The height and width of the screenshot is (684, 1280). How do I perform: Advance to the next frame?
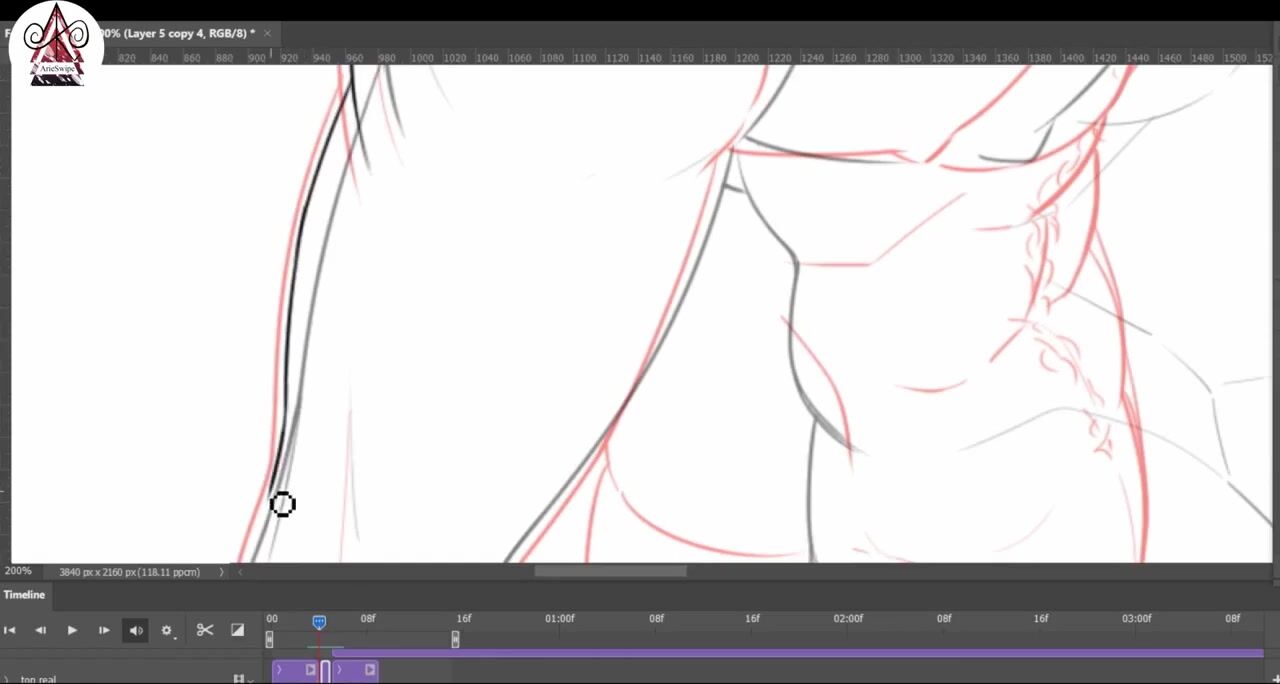[104, 630]
